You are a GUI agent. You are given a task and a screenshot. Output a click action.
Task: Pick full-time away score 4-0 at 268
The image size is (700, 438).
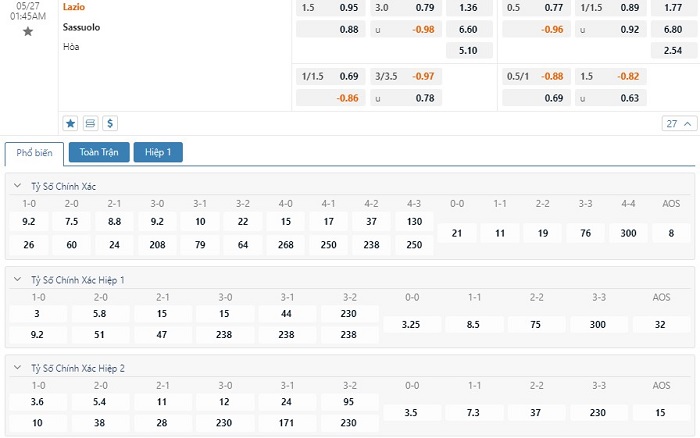click(286, 245)
